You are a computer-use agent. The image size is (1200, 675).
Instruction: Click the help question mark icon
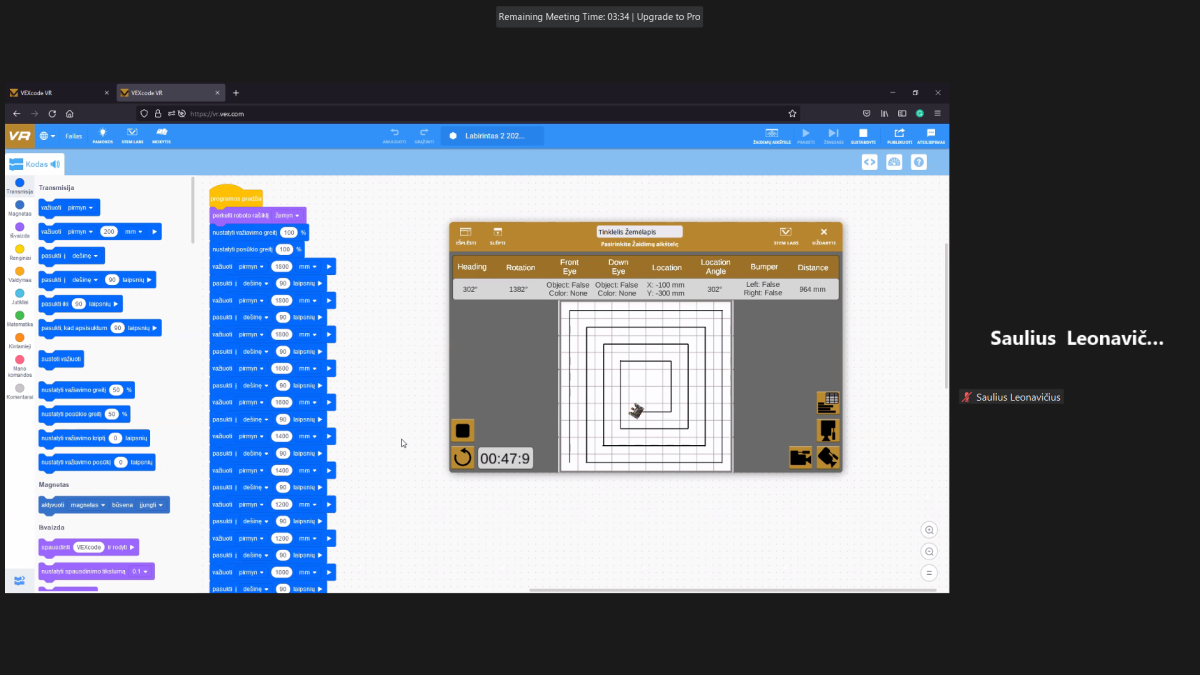918,162
